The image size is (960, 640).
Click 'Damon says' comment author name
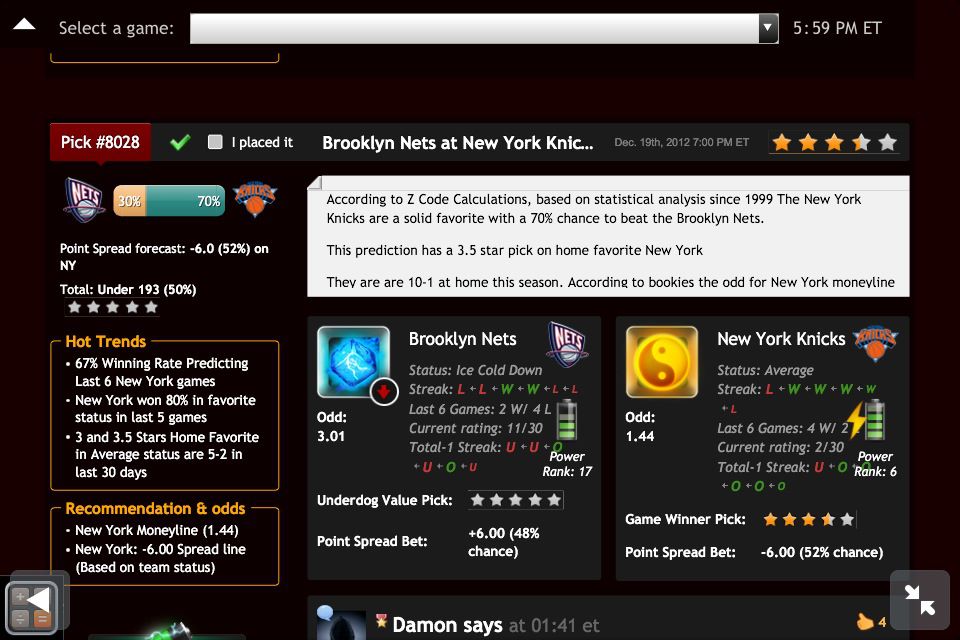(x=447, y=625)
